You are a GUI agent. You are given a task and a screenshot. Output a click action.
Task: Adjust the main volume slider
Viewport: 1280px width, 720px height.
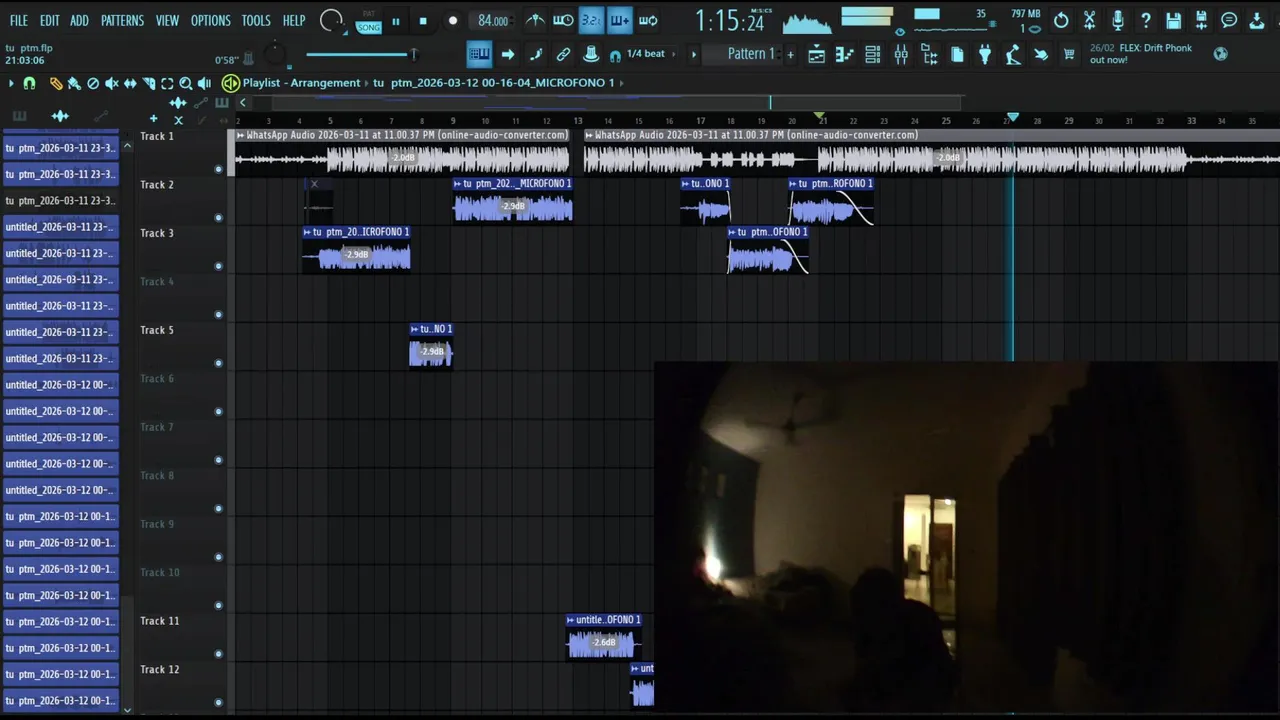[361, 54]
